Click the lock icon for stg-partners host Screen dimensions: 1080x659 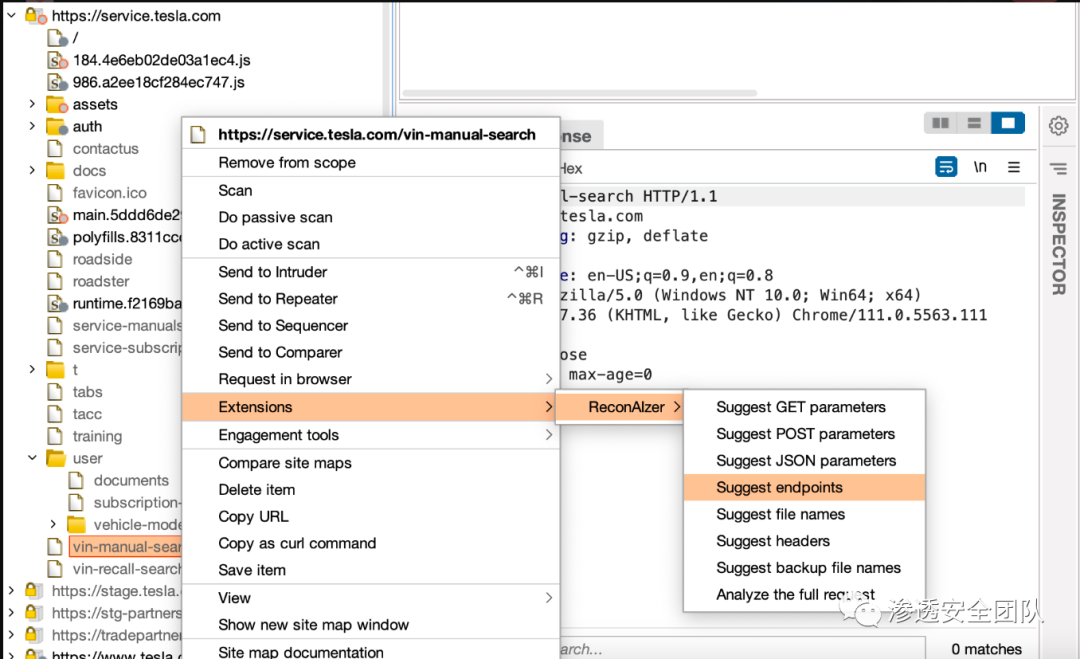point(32,612)
